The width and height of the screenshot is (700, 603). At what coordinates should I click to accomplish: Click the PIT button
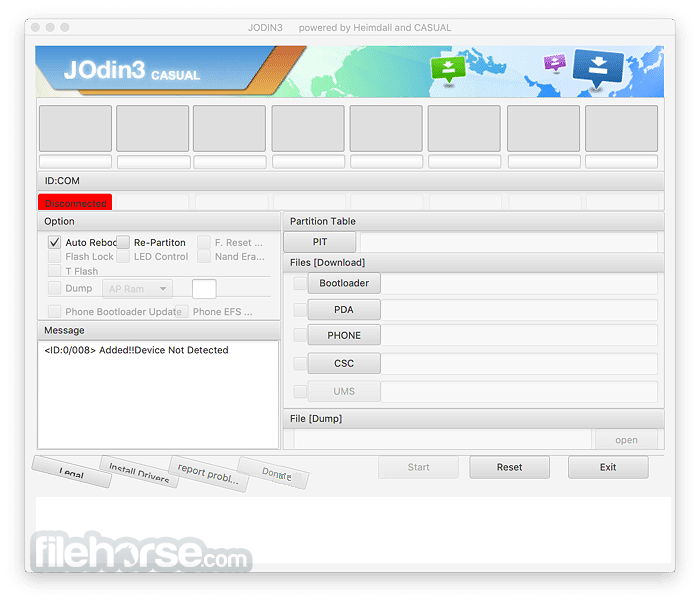[320, 242]
